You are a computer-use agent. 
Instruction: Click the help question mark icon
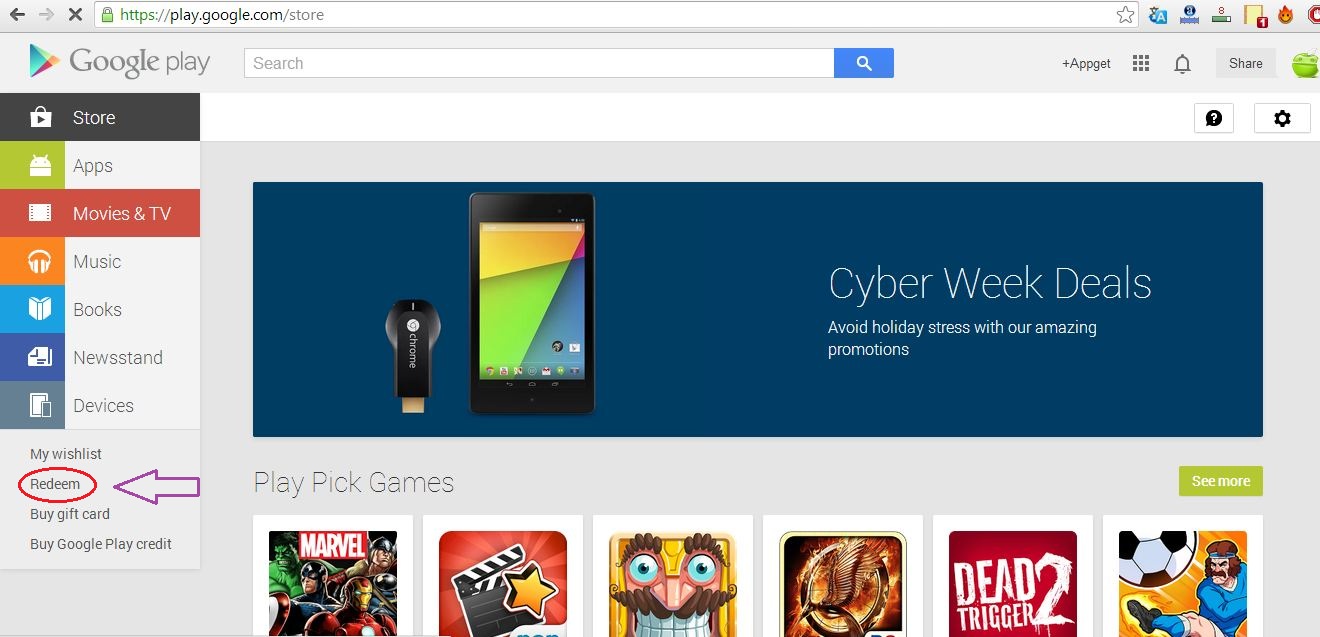[x=1214, y=118]
